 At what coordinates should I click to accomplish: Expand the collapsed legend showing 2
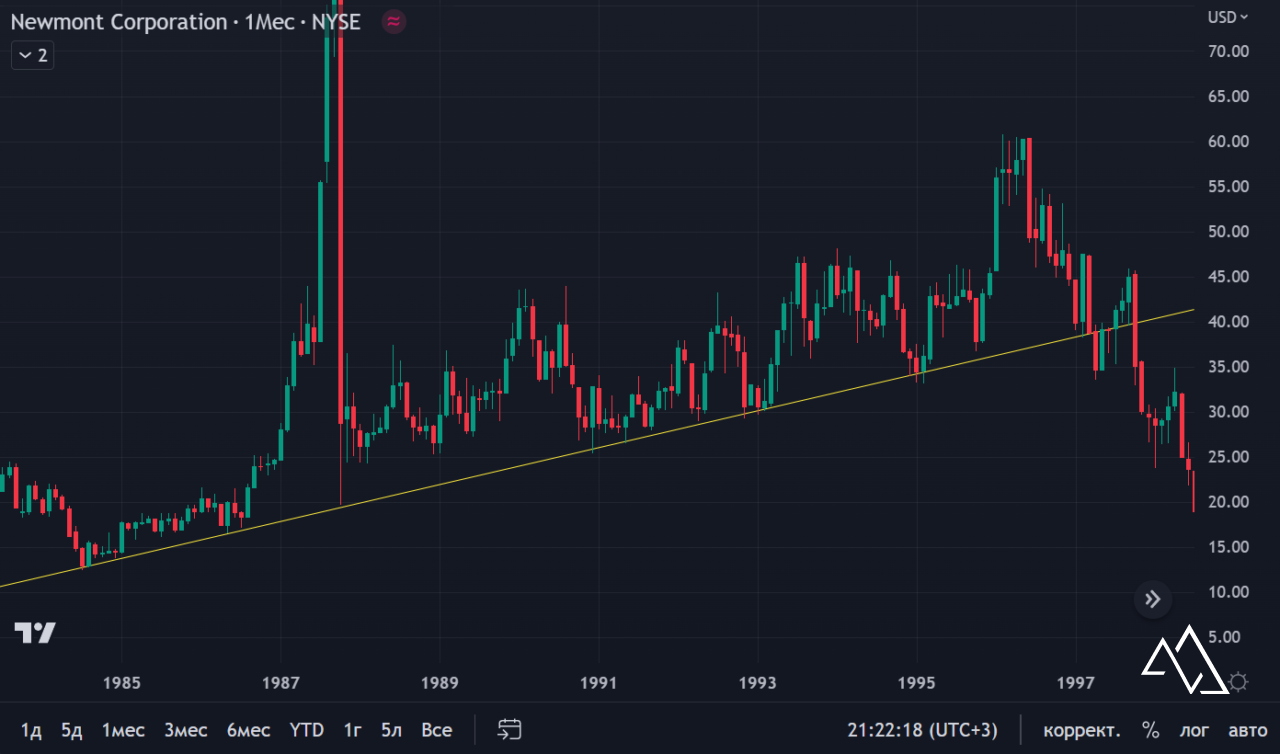tap(32, 55)
